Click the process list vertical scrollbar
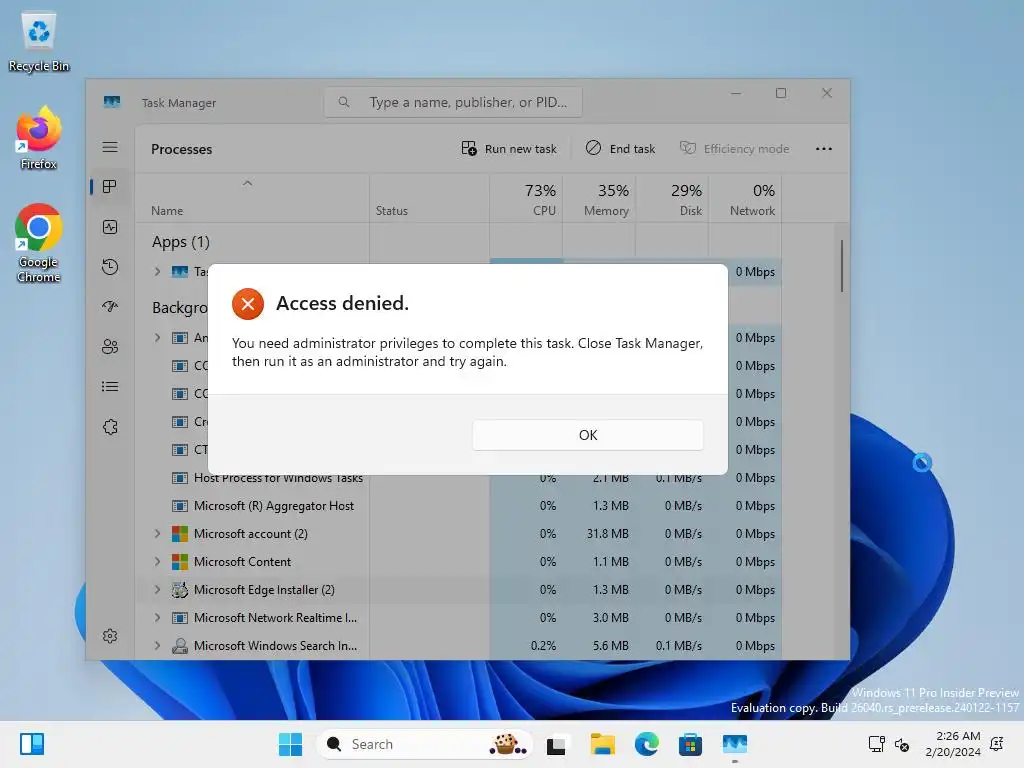This screenshot has width=1024, height=768. click(842, 266)
